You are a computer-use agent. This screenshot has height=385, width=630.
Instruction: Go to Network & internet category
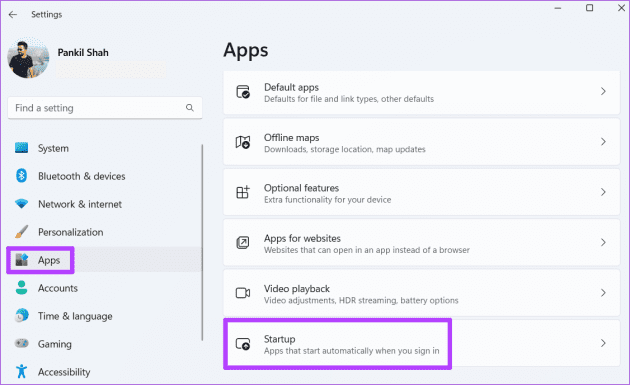tap(80, 204)
